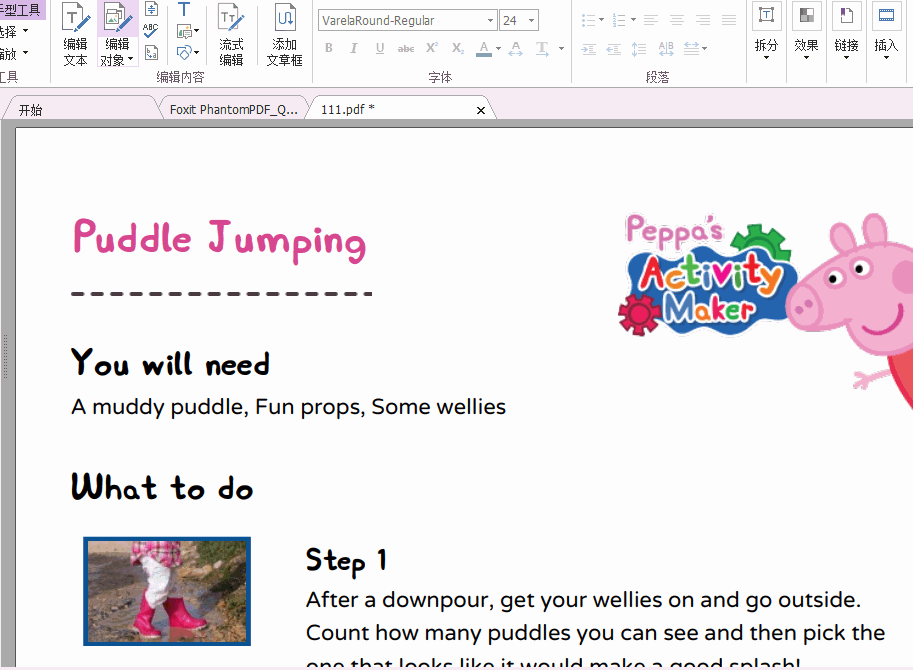
Task: Toggle Strikethrough (abc) formatting
Action: click(x=406, y=49)
